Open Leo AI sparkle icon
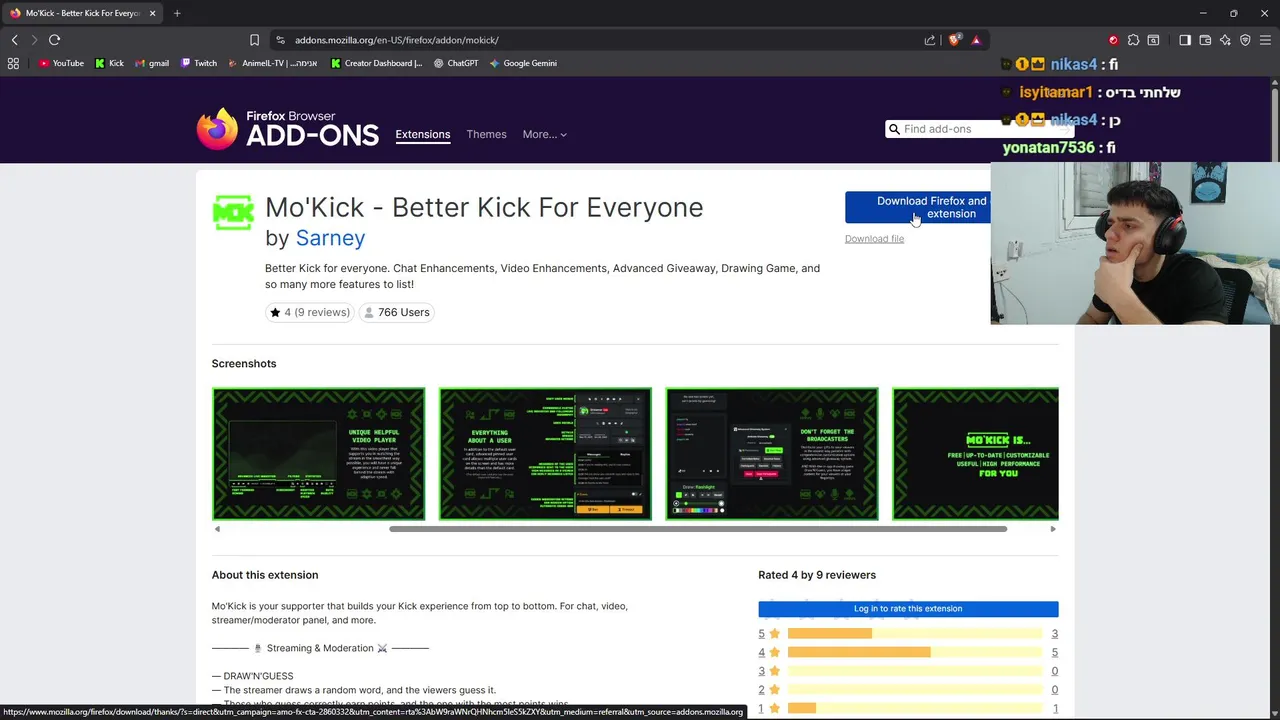This screenshot has height=720, width=1280. pos(1225,40)
